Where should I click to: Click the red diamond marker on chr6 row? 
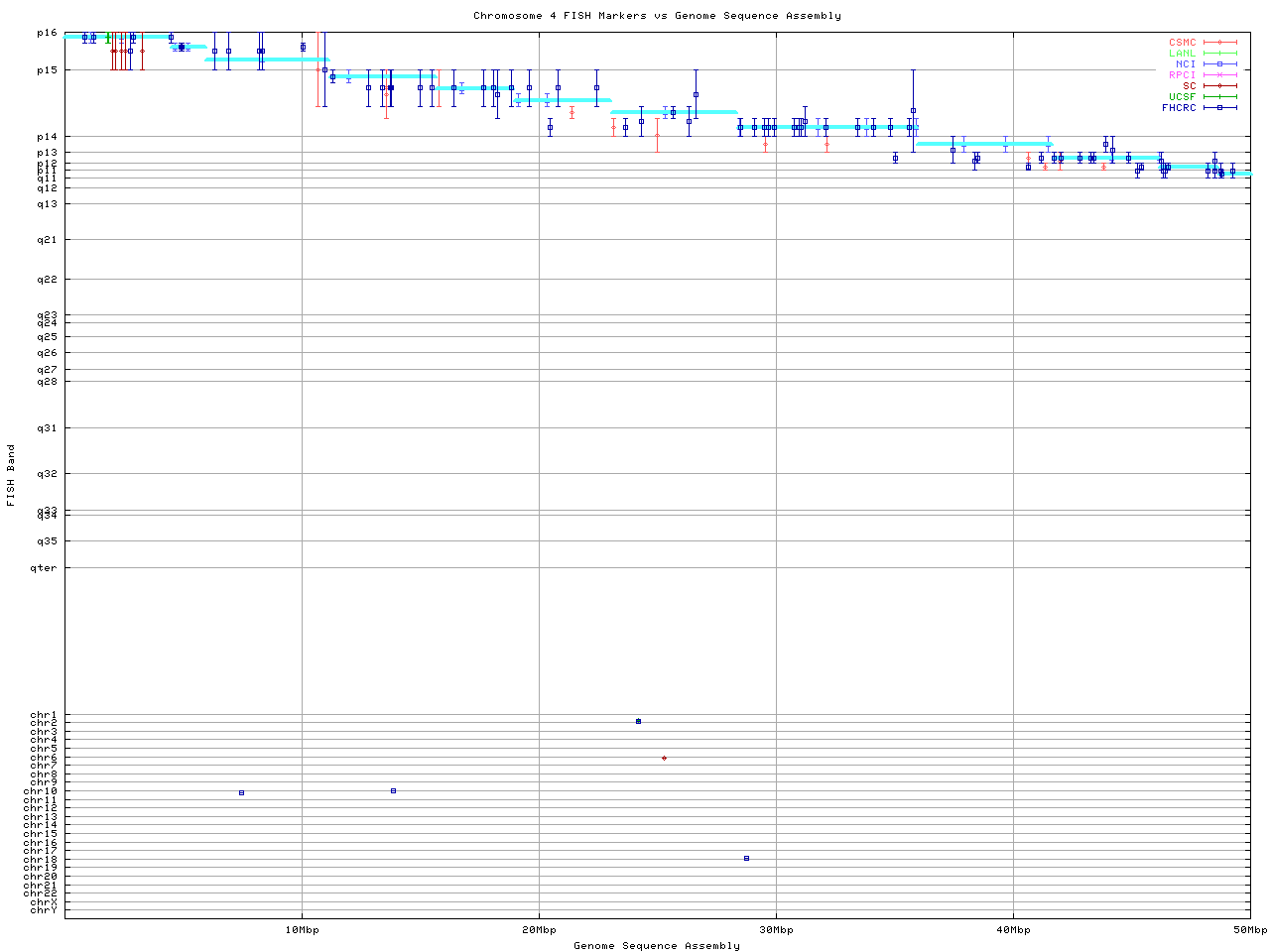[664, 758]
